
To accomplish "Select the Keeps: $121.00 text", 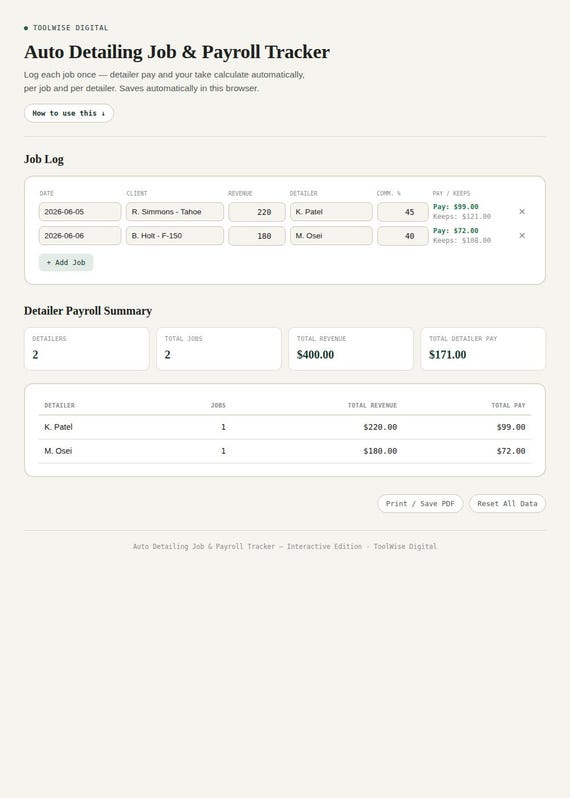I will pyautogui.click(x=462, y=216).
